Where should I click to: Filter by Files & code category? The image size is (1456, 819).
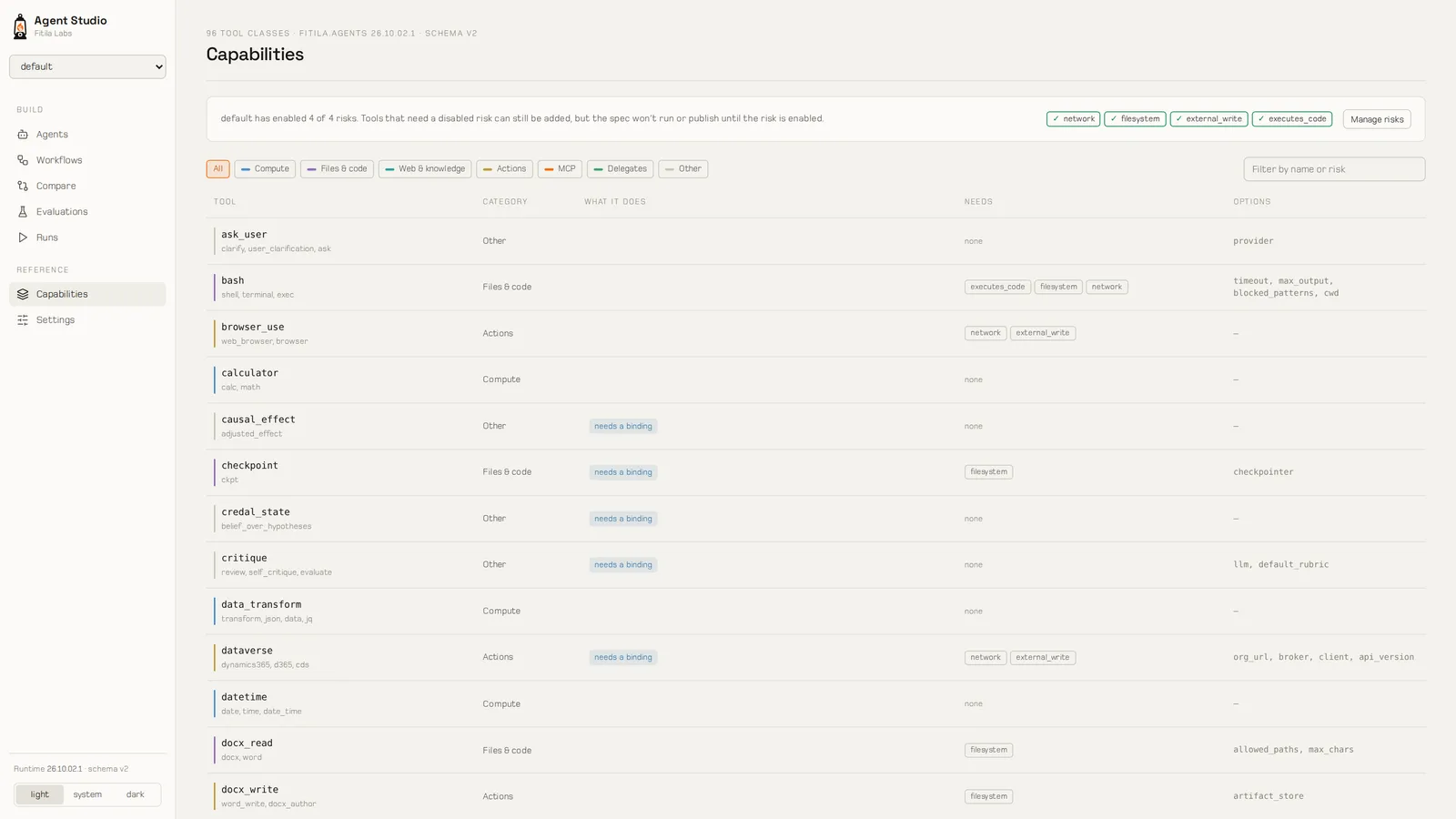pyautogui.click(x=337, y=169)
